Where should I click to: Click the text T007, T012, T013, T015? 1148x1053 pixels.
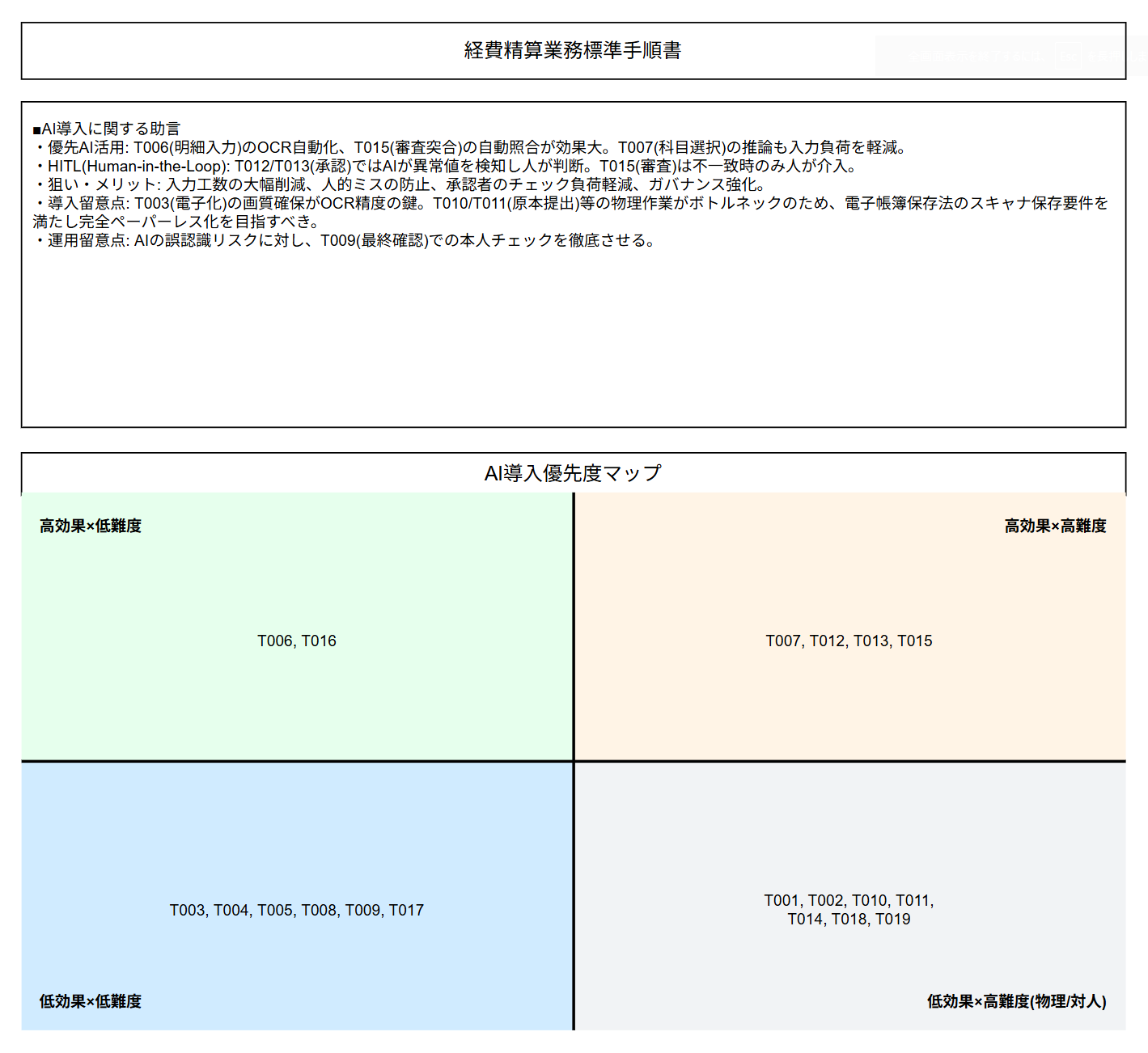click(849, 641)
